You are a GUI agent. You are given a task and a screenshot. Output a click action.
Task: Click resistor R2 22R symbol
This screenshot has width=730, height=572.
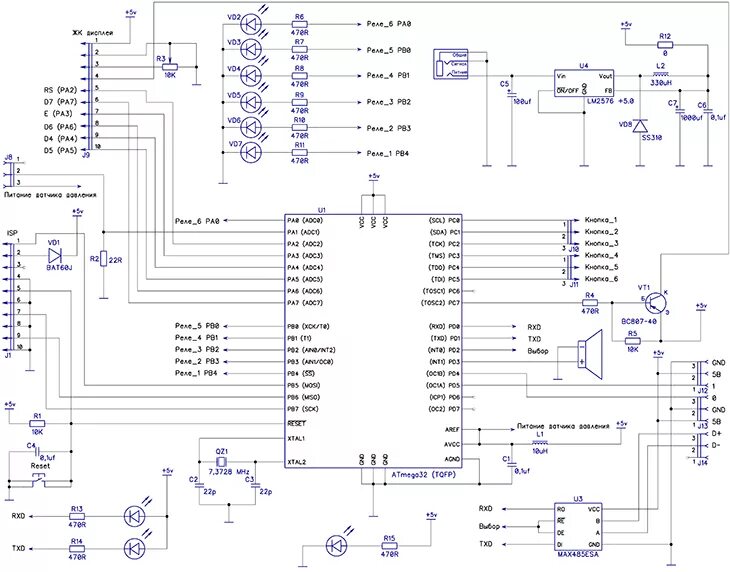click(x=104, y=259)
